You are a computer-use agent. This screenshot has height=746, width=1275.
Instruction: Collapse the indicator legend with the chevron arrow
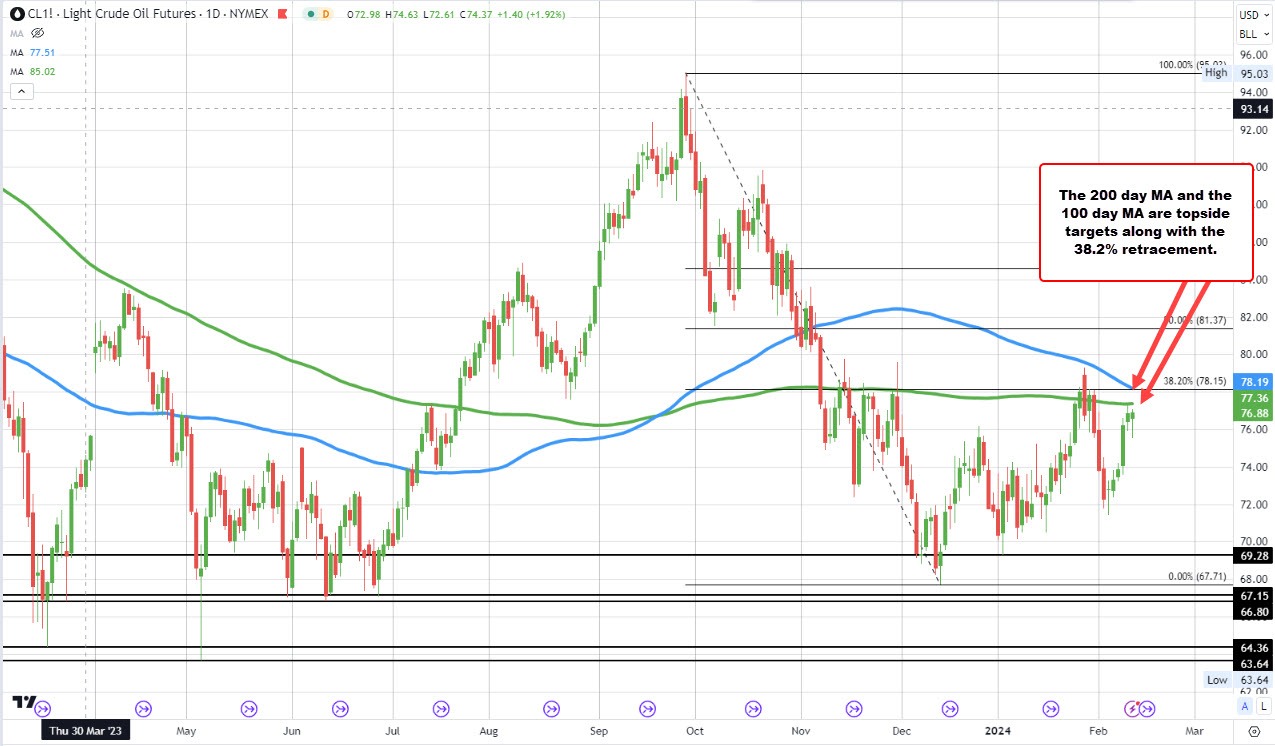[21, 90]
